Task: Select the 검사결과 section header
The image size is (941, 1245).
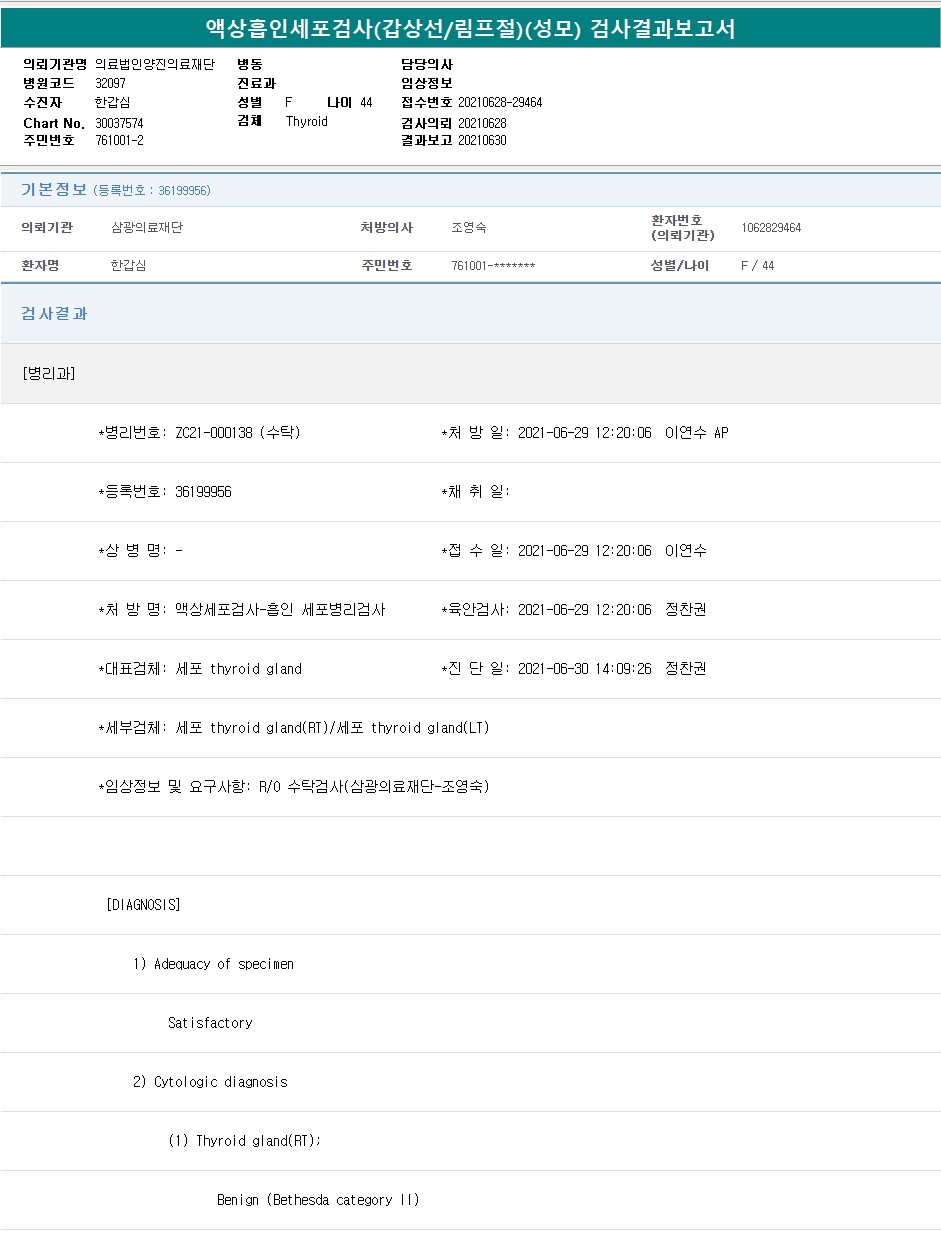Action: 55,314
